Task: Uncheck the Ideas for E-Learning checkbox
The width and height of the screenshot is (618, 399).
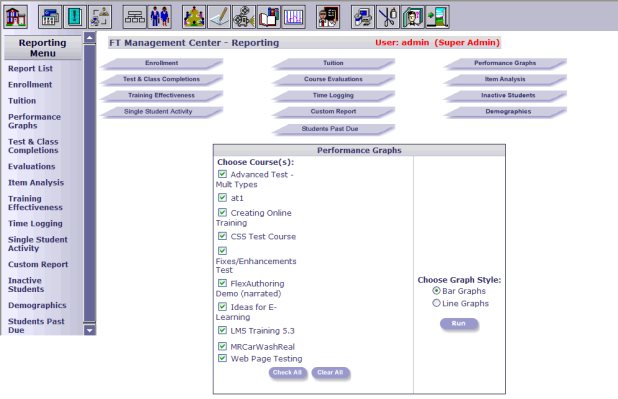Action: pyautogui.click(x=222, y=306)
